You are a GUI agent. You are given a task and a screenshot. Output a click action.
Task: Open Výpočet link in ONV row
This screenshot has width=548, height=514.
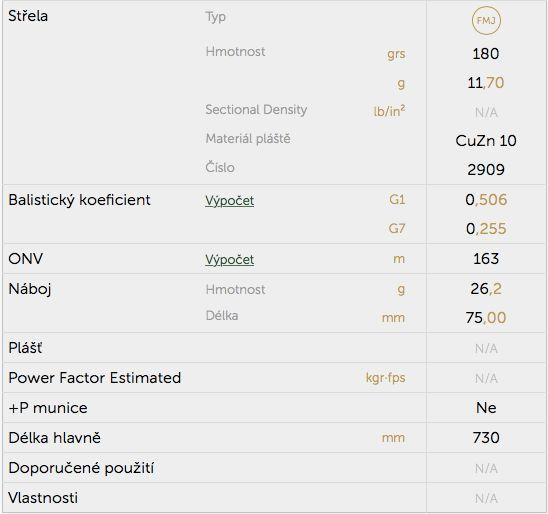[x=230, y=260]
